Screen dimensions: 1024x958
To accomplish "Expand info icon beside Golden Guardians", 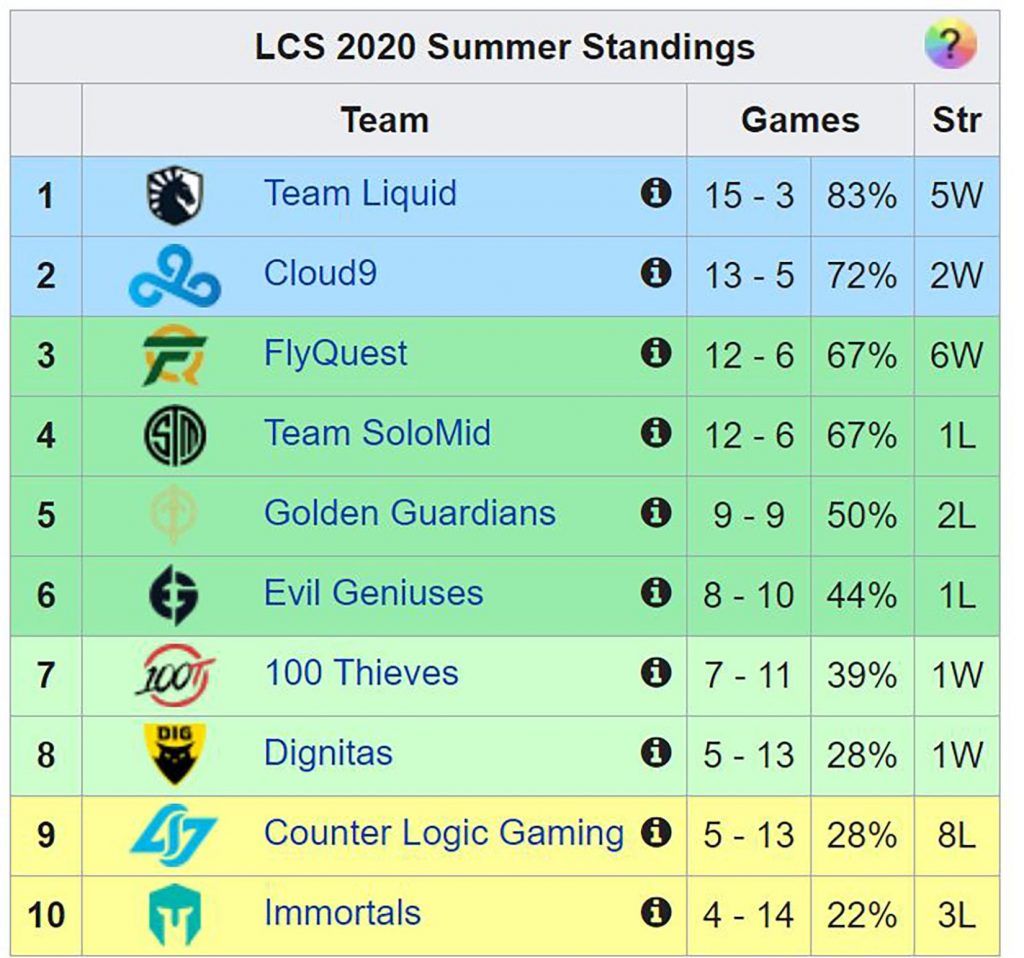I will (x=655, y=512).
